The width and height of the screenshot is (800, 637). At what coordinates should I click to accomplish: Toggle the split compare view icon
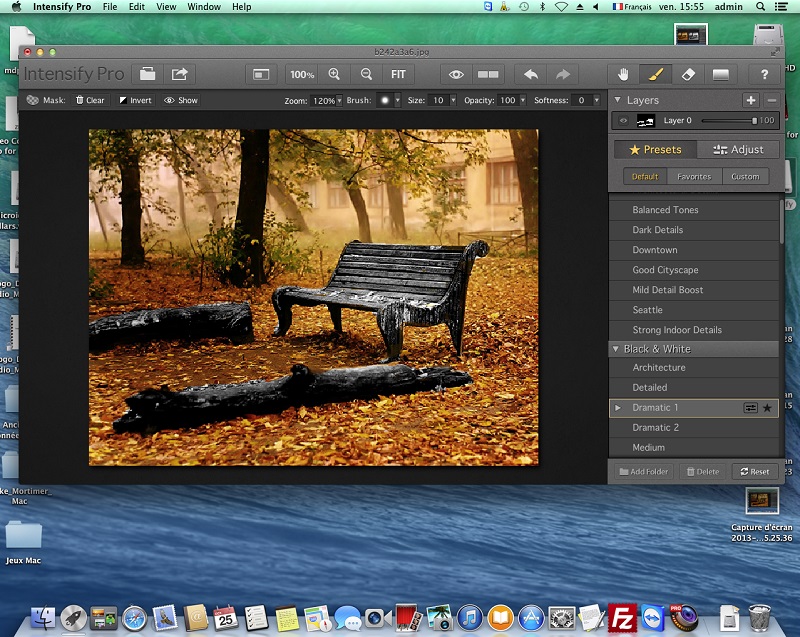click(488, 74)
